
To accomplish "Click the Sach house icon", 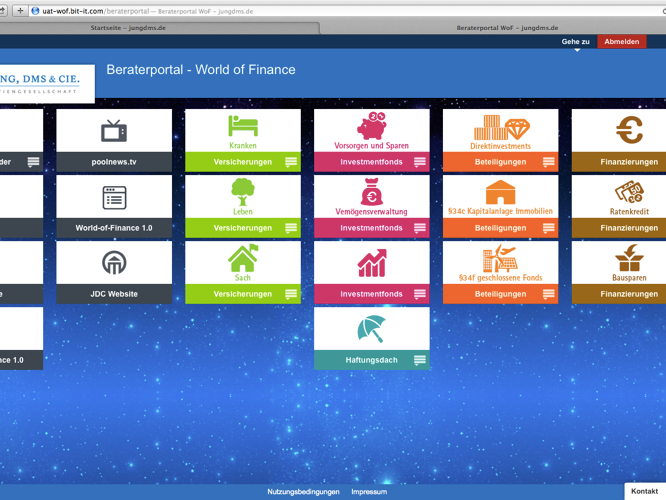I will pos(243,258).
